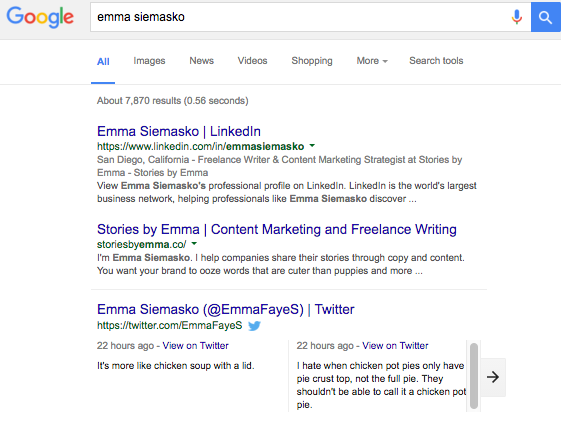Viewport: 561px width, 423px height.
Task: Click the blue search magnifier button
Action: click(x=546, y=17)
